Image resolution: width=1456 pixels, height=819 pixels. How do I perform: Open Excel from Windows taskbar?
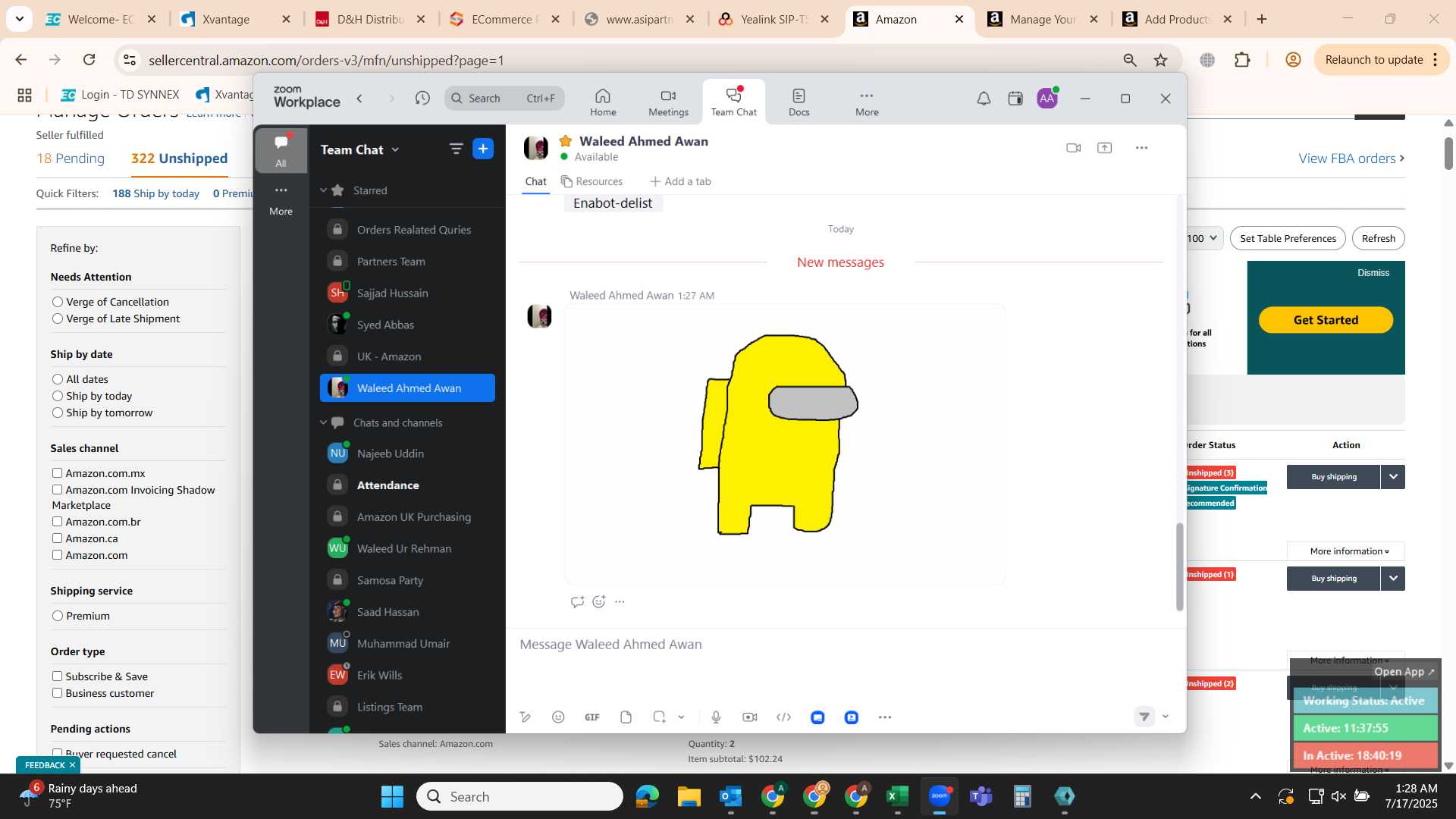tap(897, 796)
